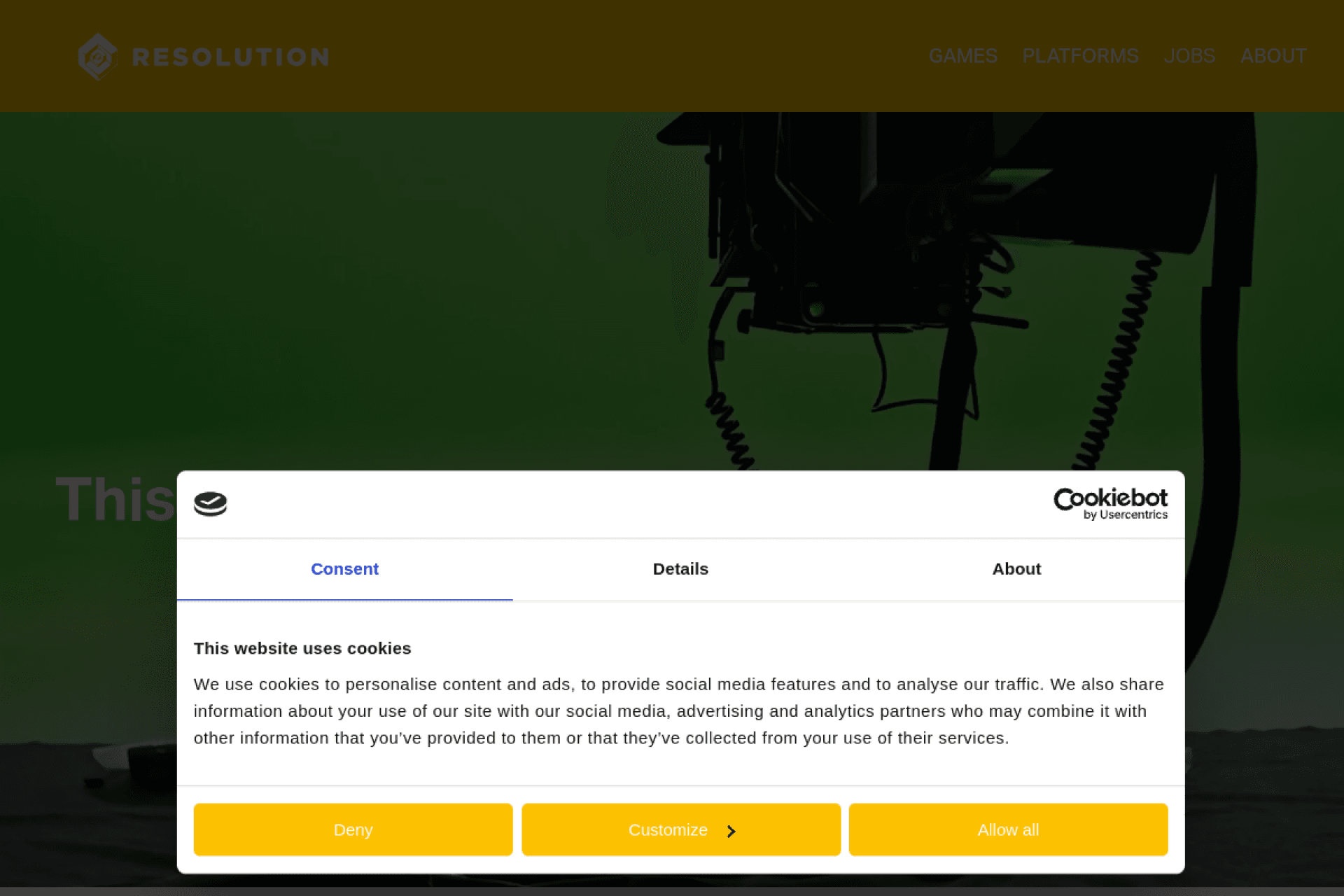1344x896 pixels.
Task: Click the Resolution diamond logo icon
Action: (x=97, y=56)
